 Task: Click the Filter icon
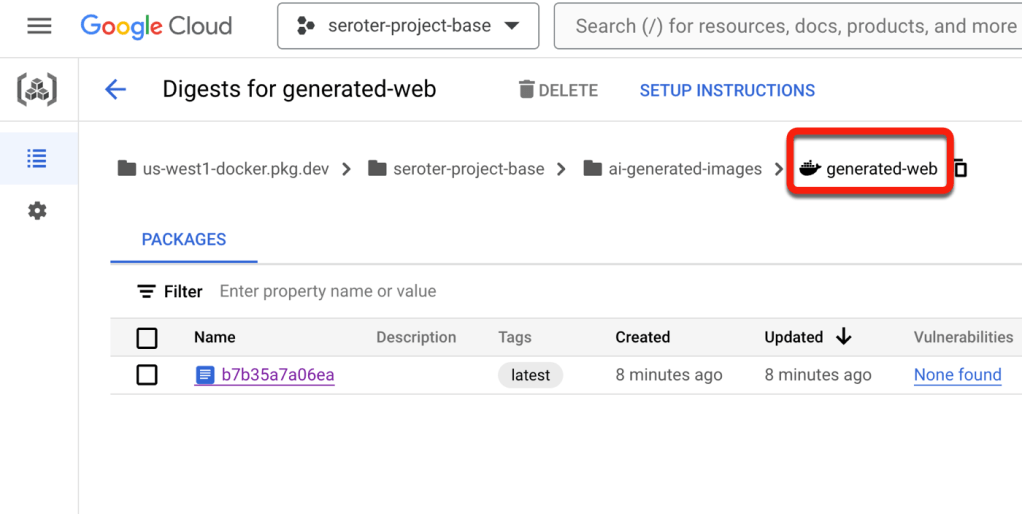147,292
